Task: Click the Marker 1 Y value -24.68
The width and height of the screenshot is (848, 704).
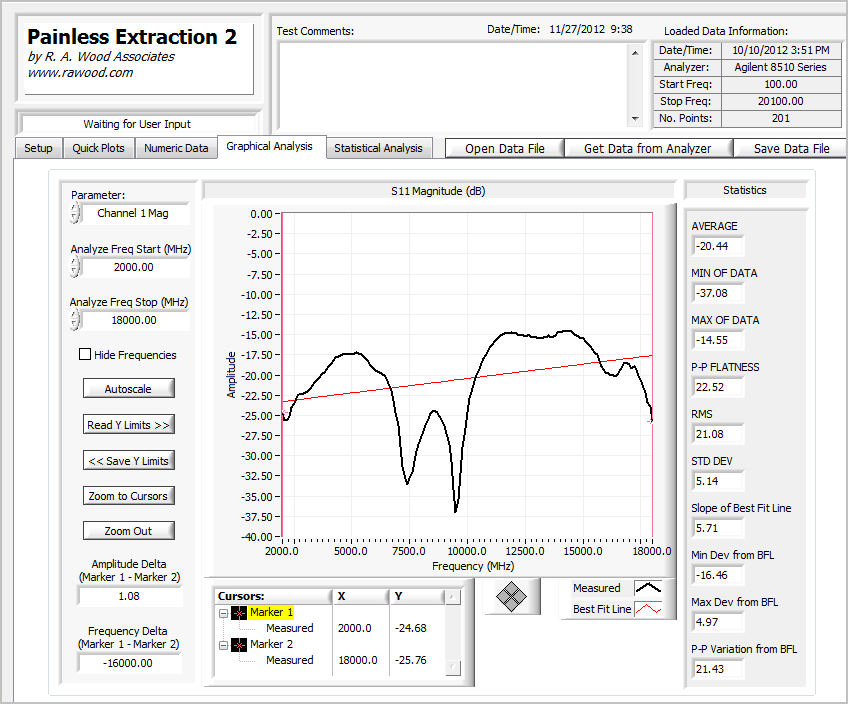Action: pos(410,628)
